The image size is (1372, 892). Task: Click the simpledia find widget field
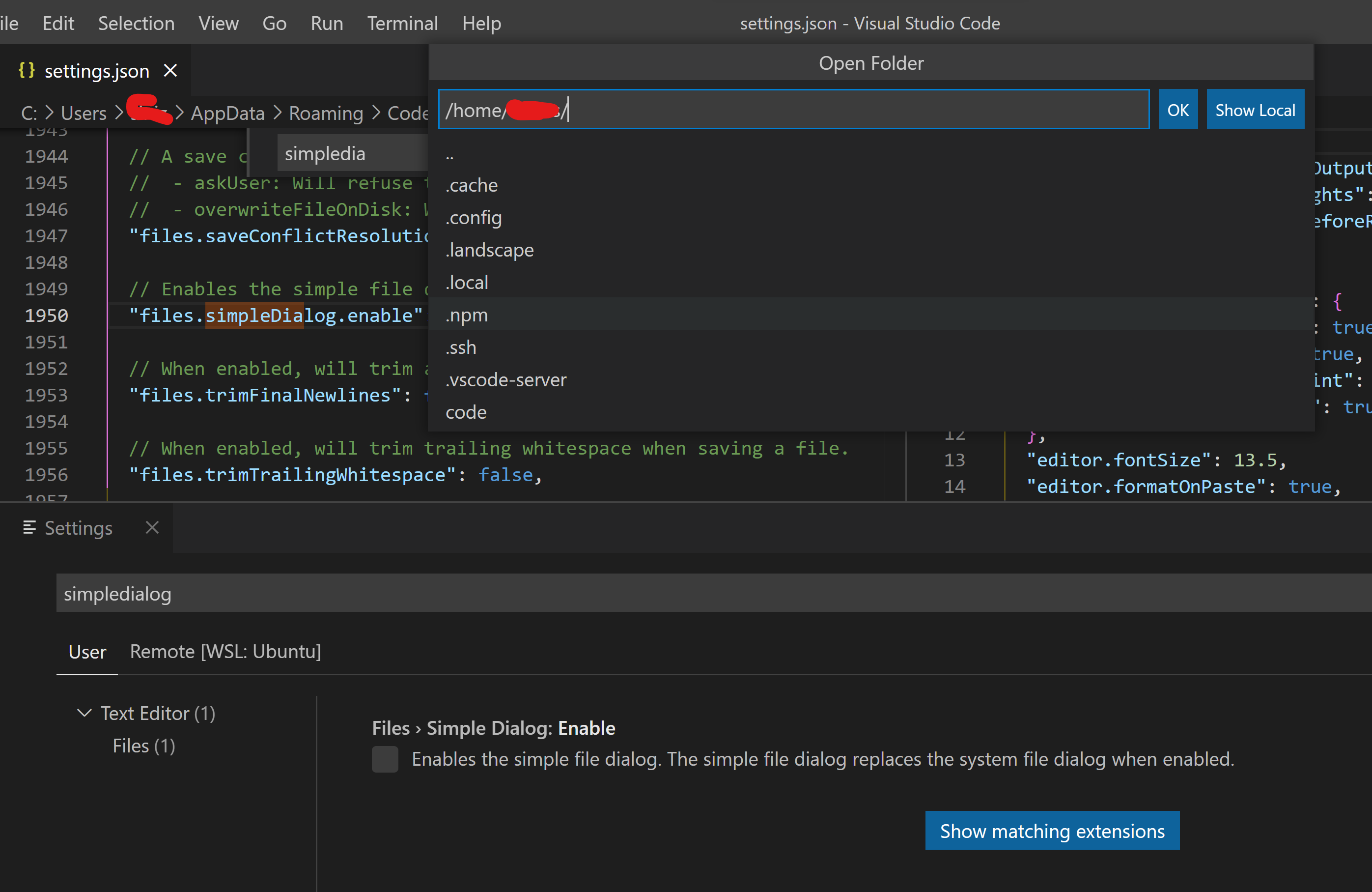352,153
